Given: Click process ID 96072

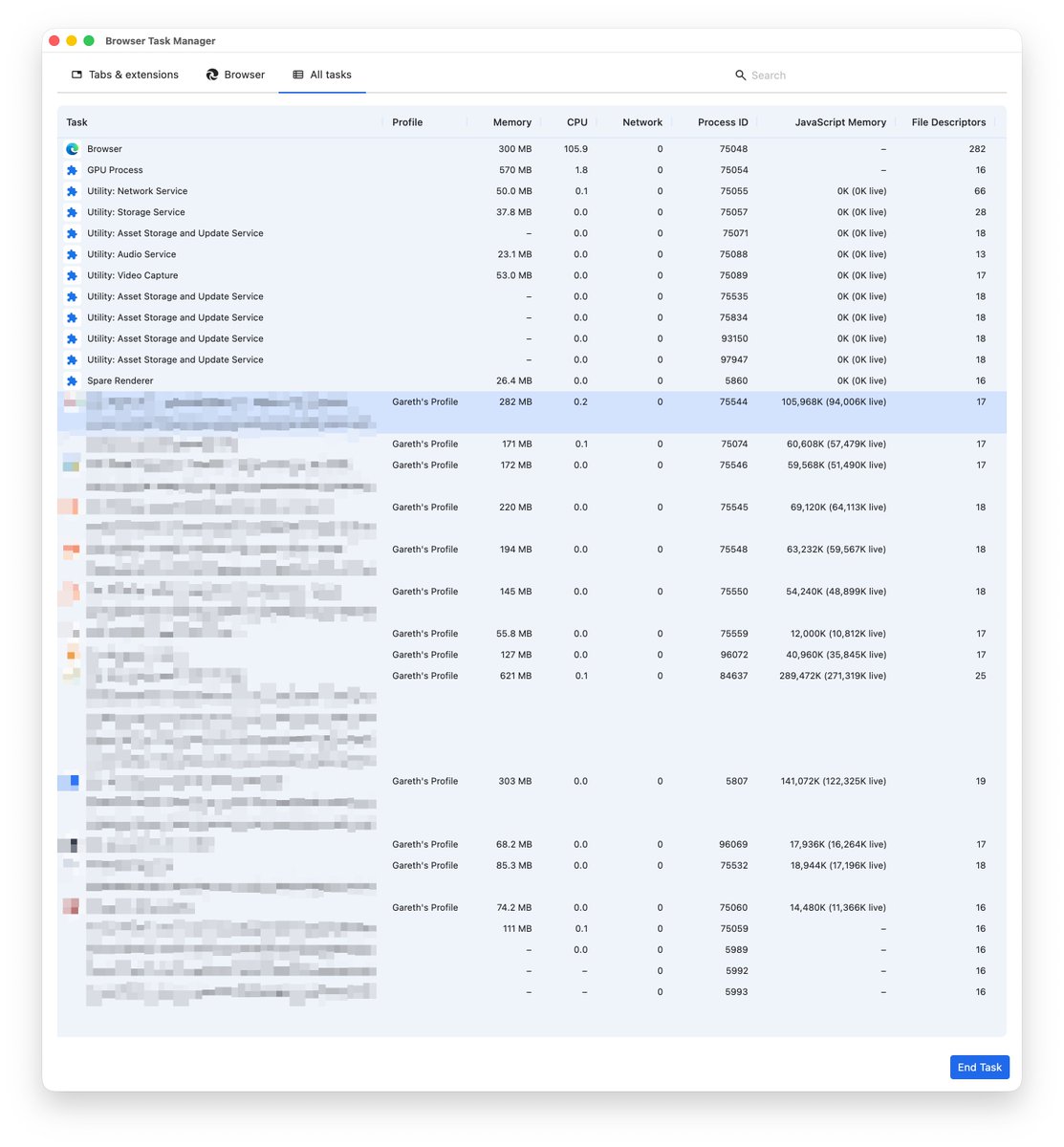Looking at the screenshot, I should (734, 655).
